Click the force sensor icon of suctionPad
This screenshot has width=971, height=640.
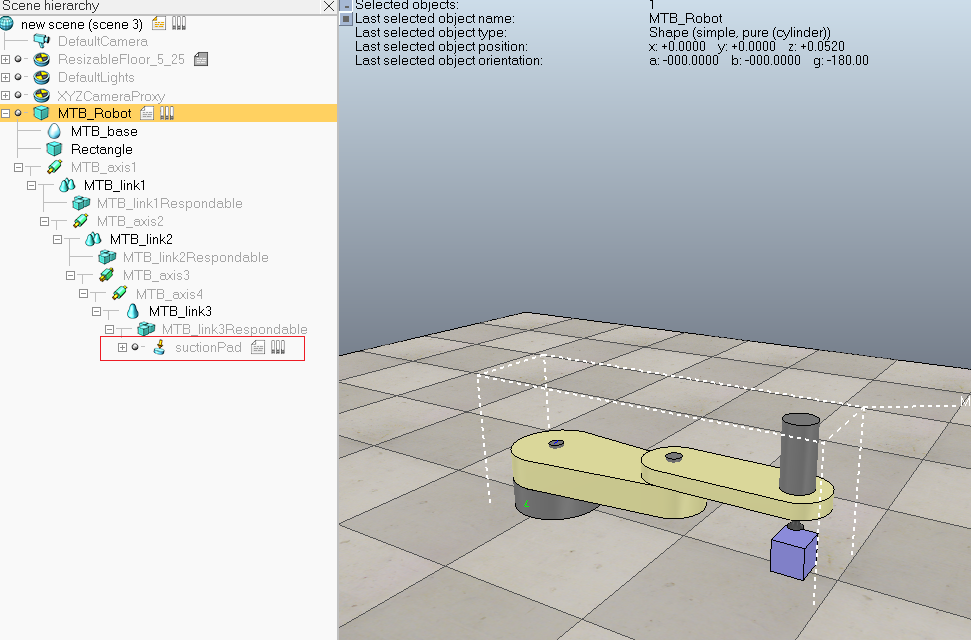tap(159, 347)
